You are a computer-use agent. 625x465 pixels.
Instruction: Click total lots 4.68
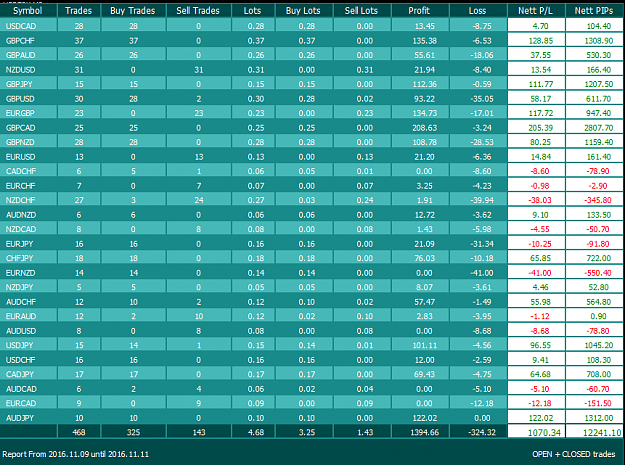pyautogui.click(x=256, y=432)
